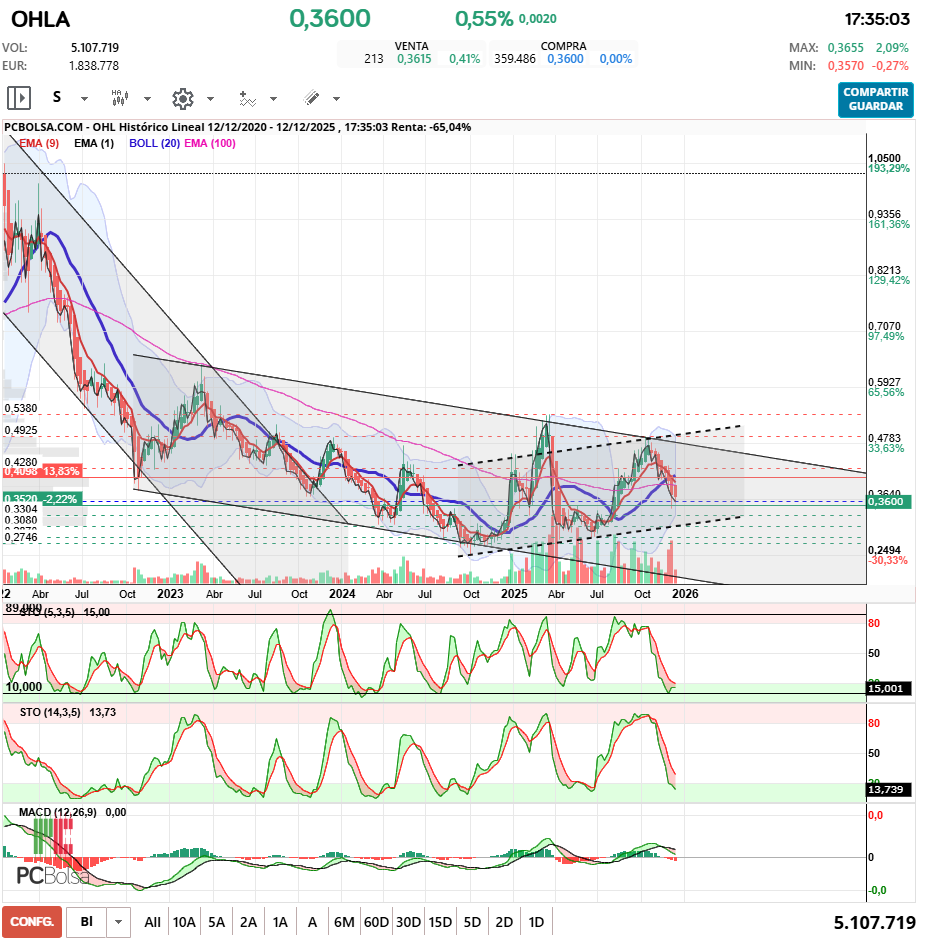
Task: Click the MACD (12,26,9) indicator label
Action: point(57,812)
